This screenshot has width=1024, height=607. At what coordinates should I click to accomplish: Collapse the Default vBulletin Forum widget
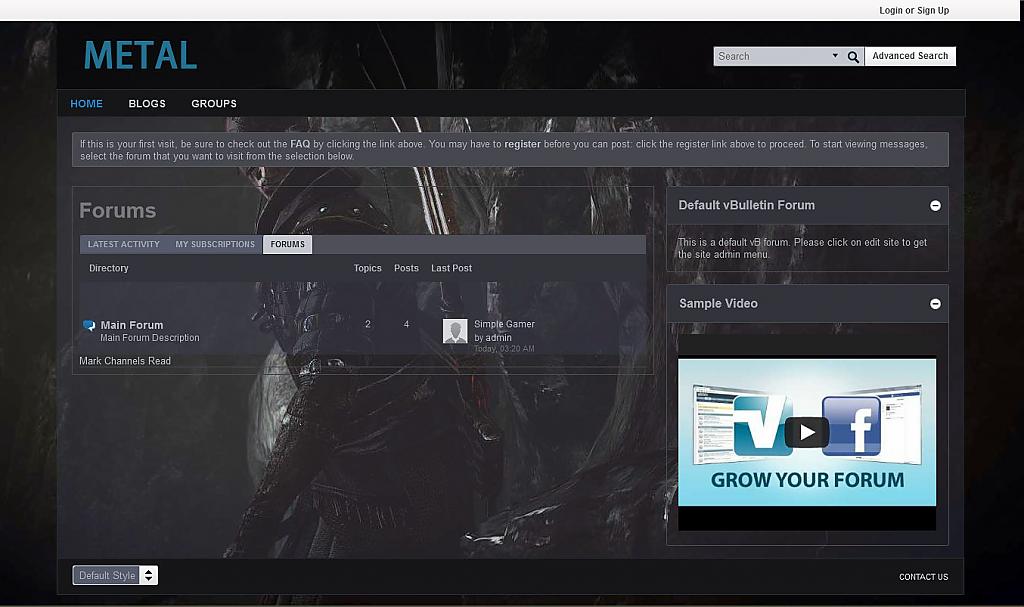[935, 206]
